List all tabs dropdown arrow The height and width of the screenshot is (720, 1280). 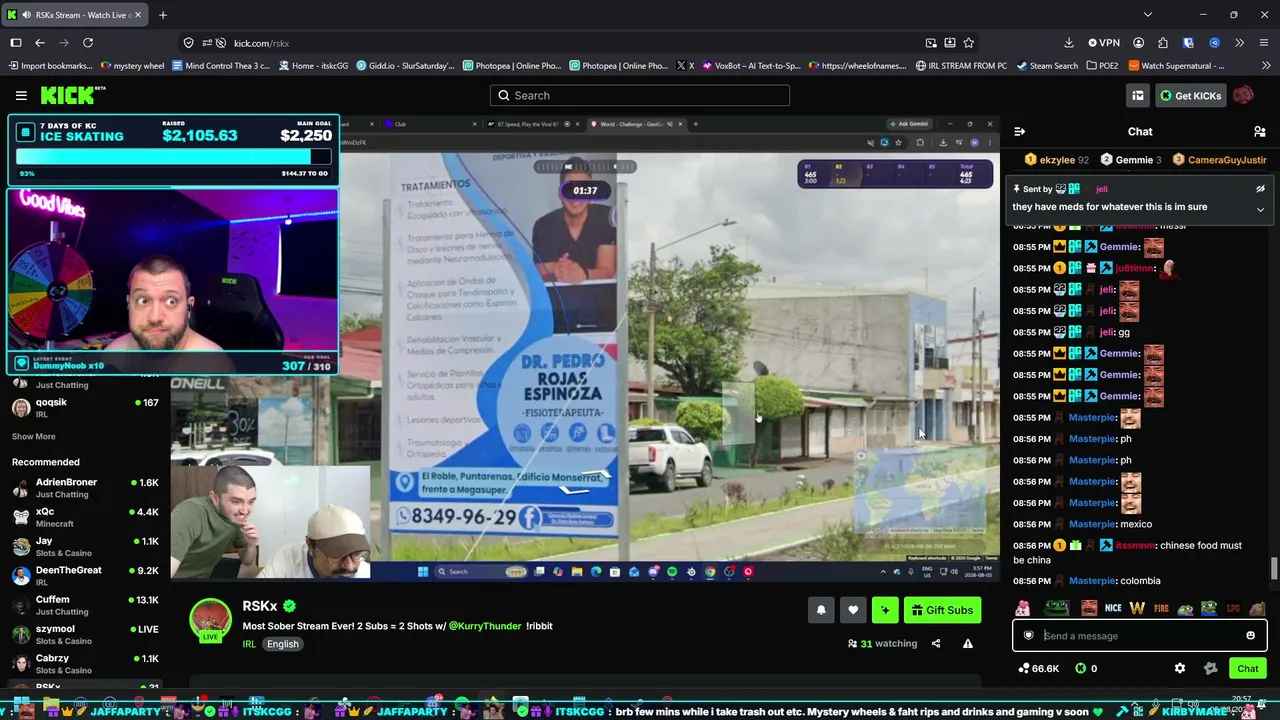pos(1147,15)
